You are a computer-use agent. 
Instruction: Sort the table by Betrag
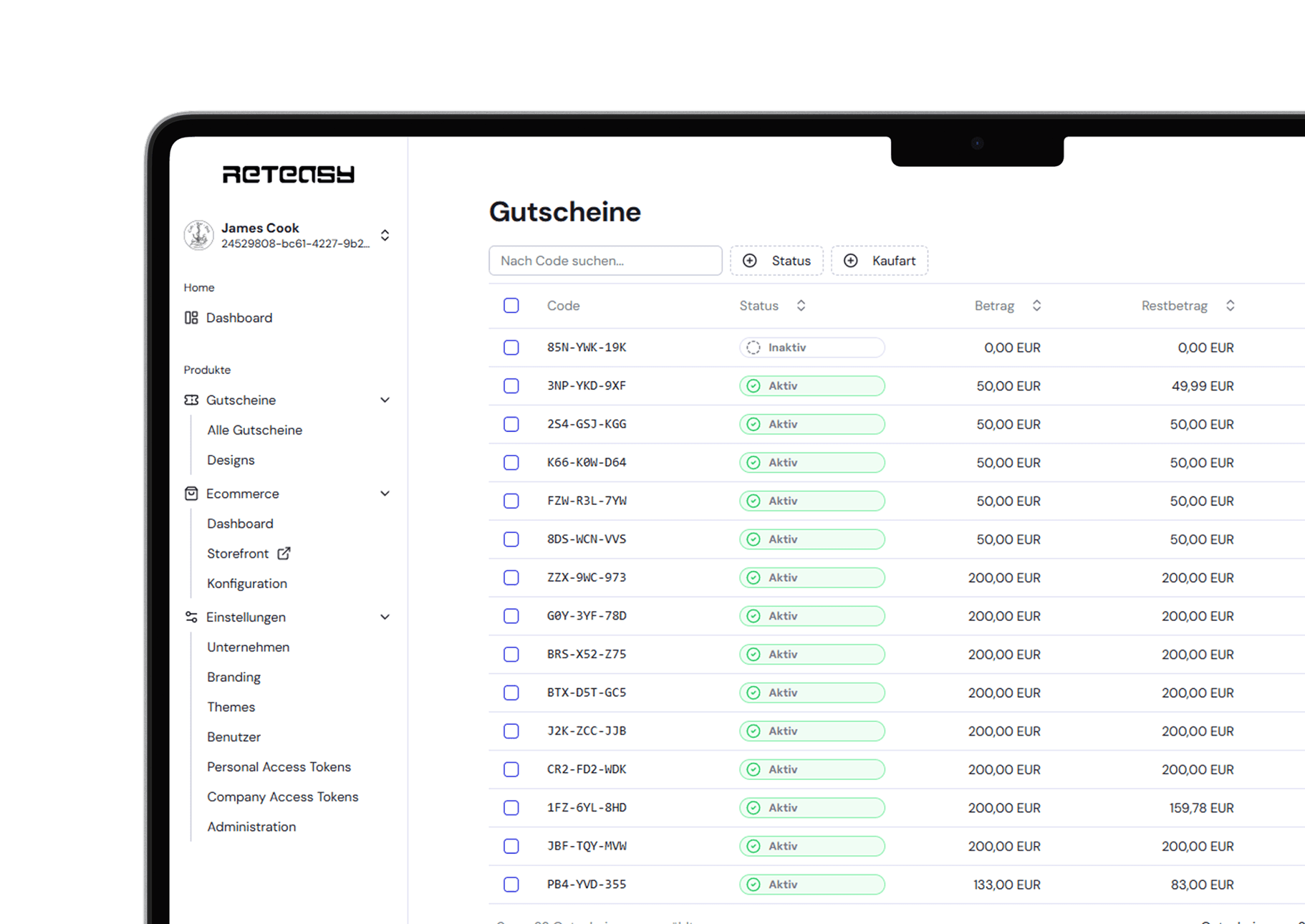pos(1036,305)
